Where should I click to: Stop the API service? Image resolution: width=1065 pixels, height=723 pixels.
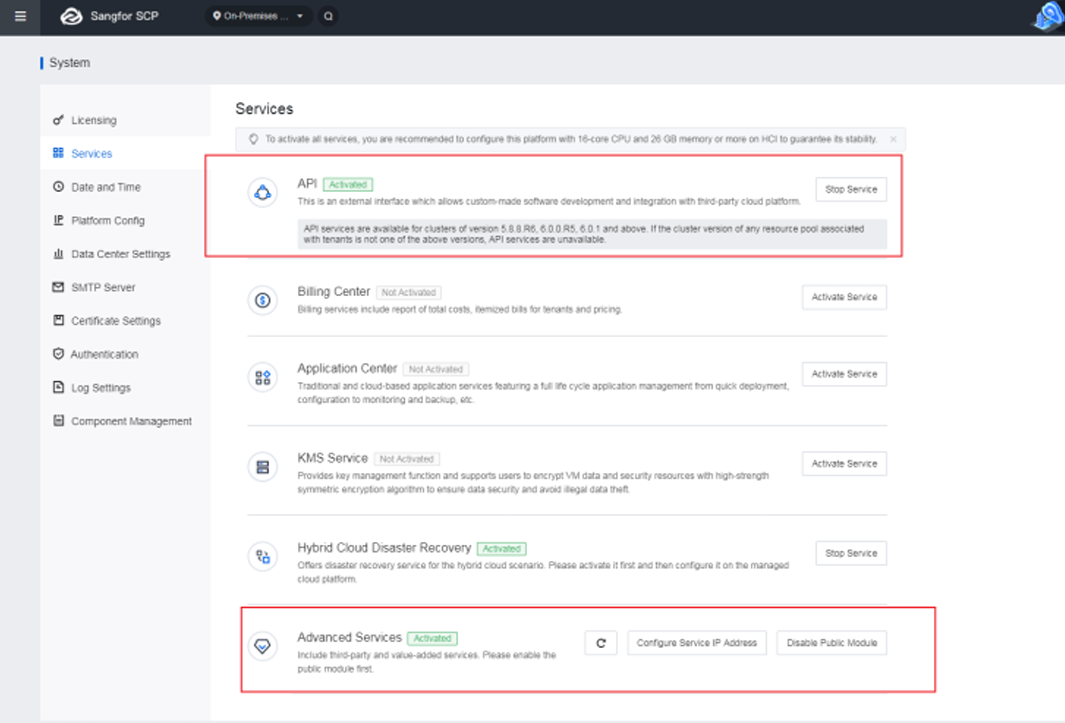click(851, 188)
